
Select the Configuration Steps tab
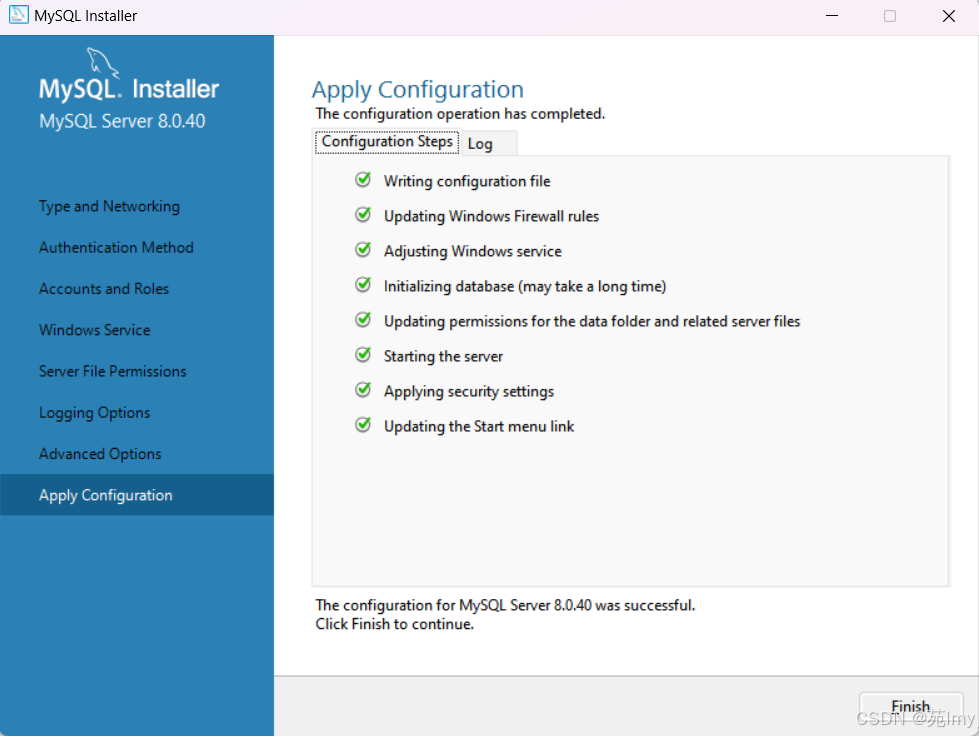click(x=386, y=142)
